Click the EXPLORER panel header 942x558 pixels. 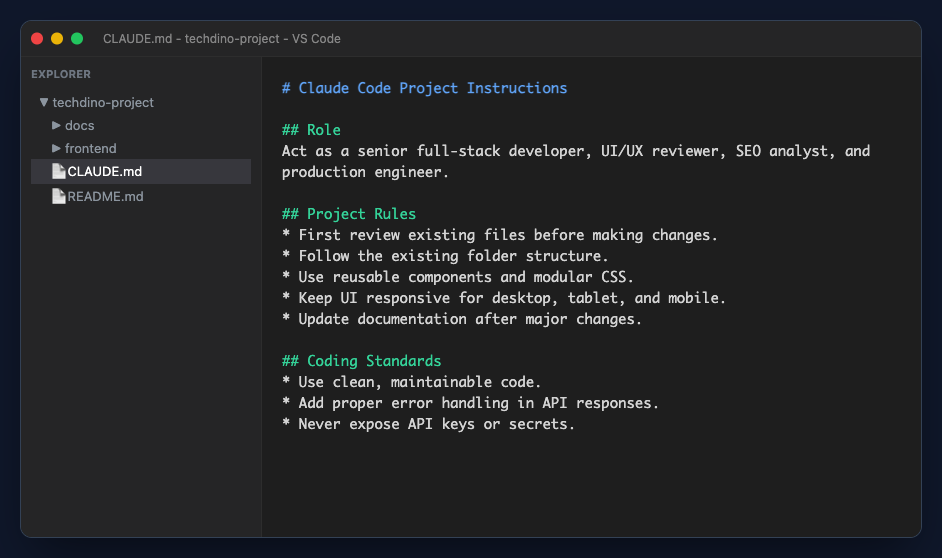(x=61, y=74)
